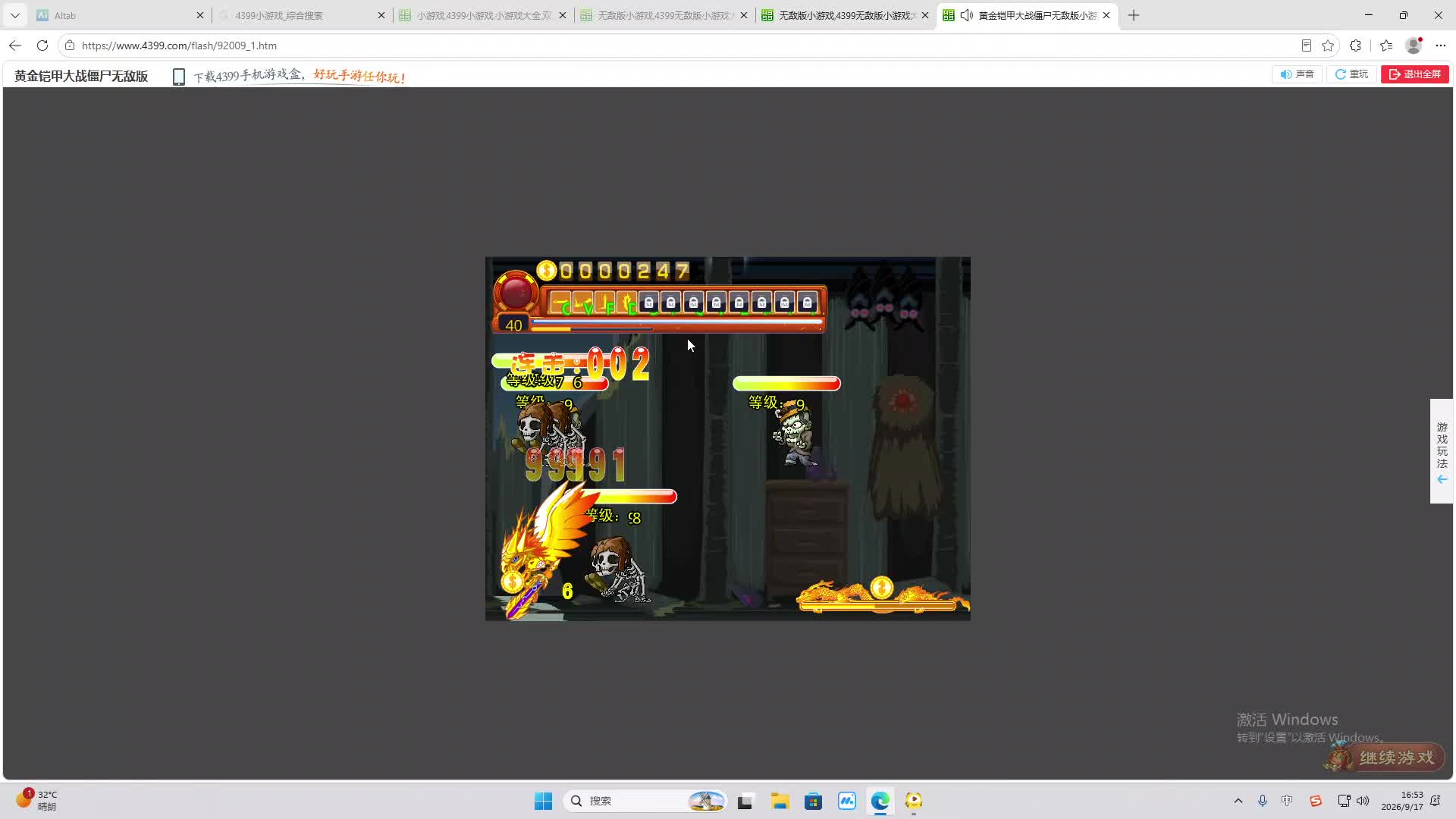Close the active 黄金铠甲大战僵尸 tab

tap(1106, 15)
